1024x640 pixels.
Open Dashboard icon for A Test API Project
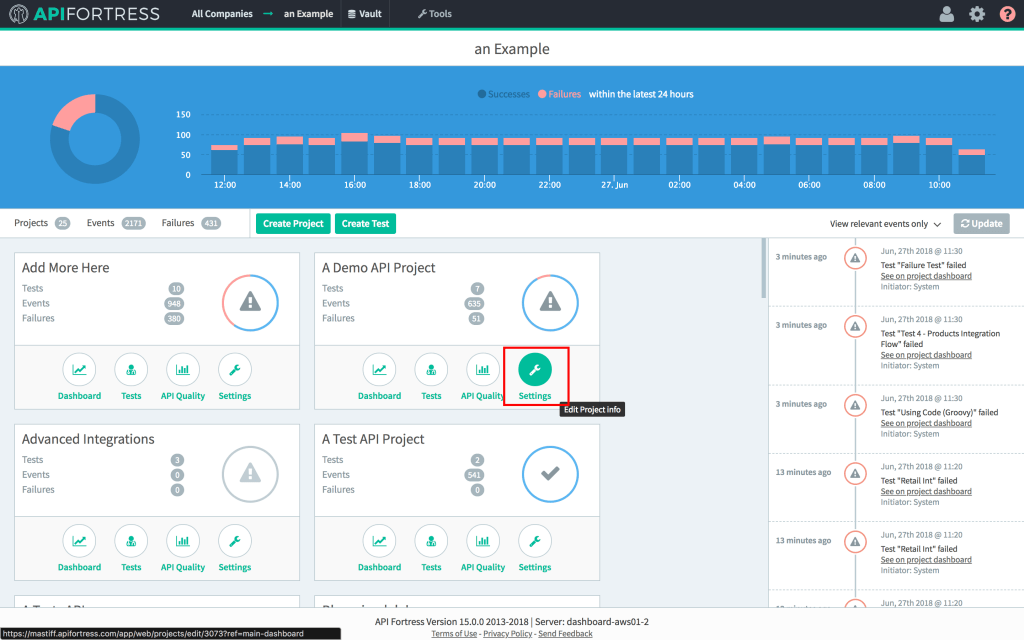(x=379, y=542)
